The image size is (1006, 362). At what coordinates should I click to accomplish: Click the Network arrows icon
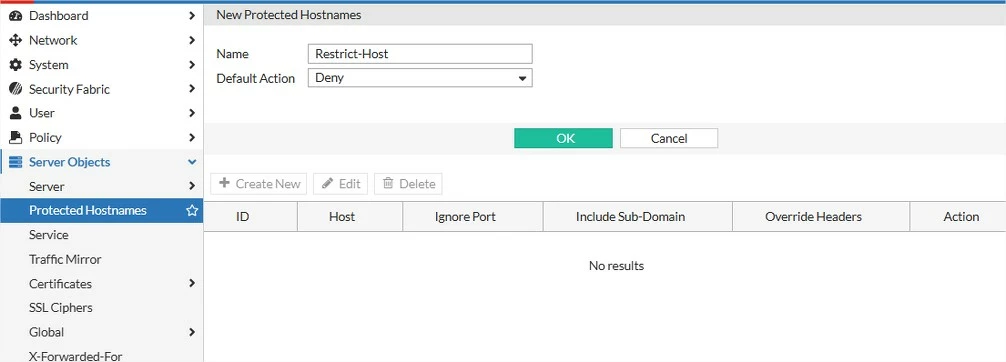coord(15,40)
